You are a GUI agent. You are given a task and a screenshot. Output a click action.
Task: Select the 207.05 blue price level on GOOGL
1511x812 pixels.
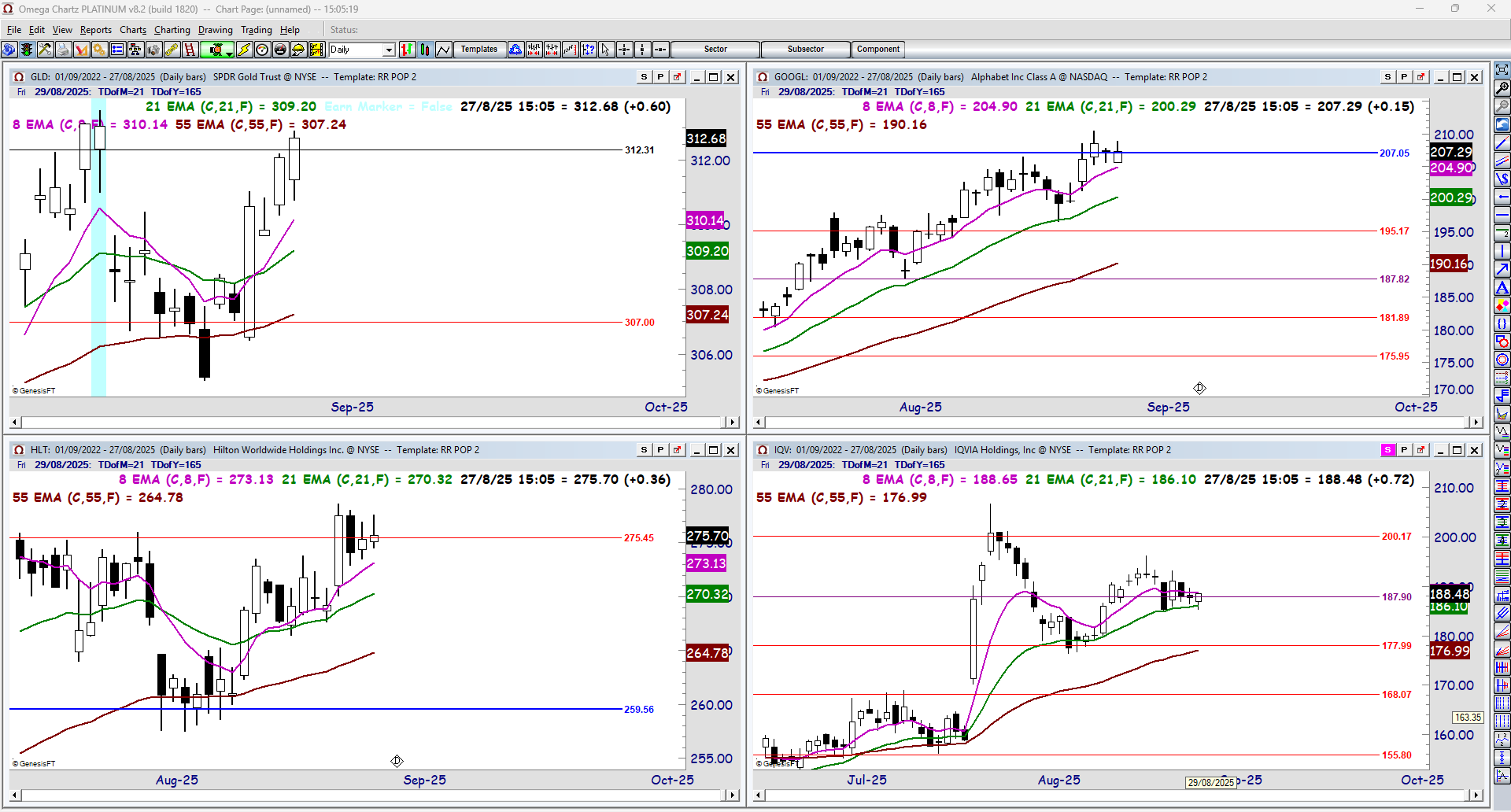pyautogui.click(x=1395, y=153)
